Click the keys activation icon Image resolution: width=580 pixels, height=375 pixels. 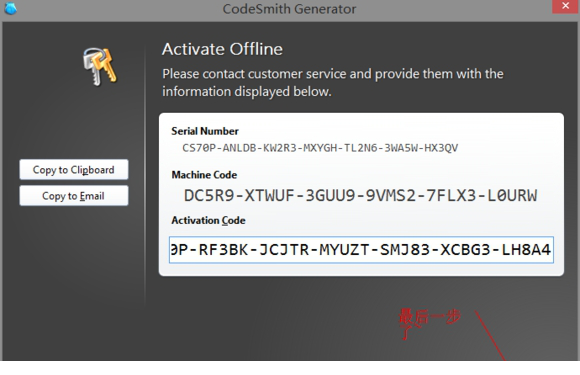tap(100, 67)
